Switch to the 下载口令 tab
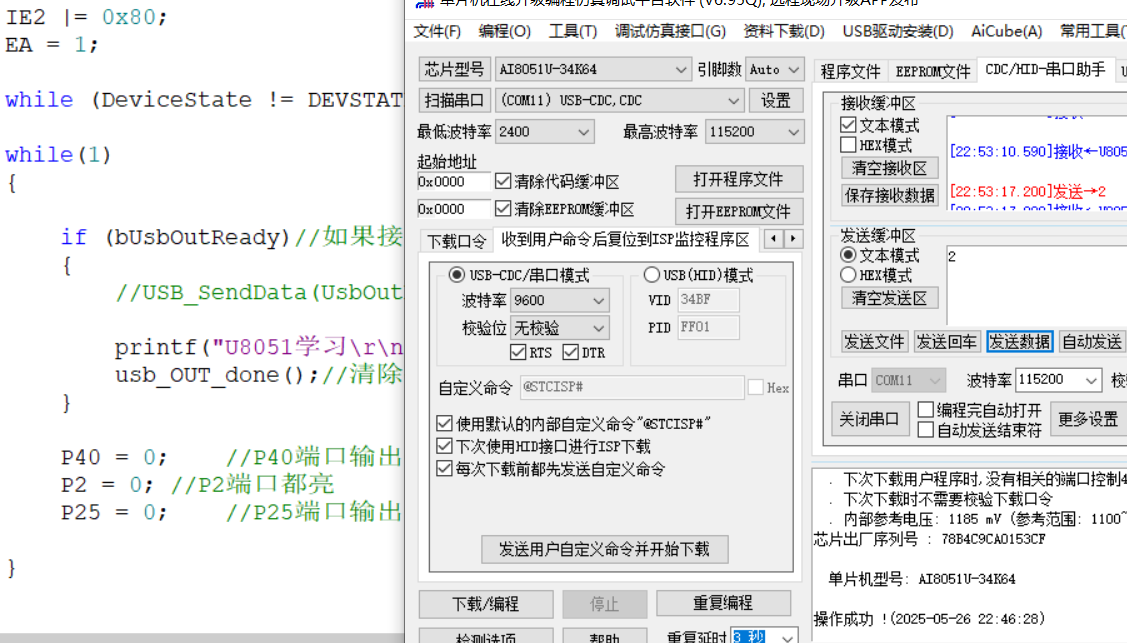Viewport: 1127px width, 643px height. (456, 241)
